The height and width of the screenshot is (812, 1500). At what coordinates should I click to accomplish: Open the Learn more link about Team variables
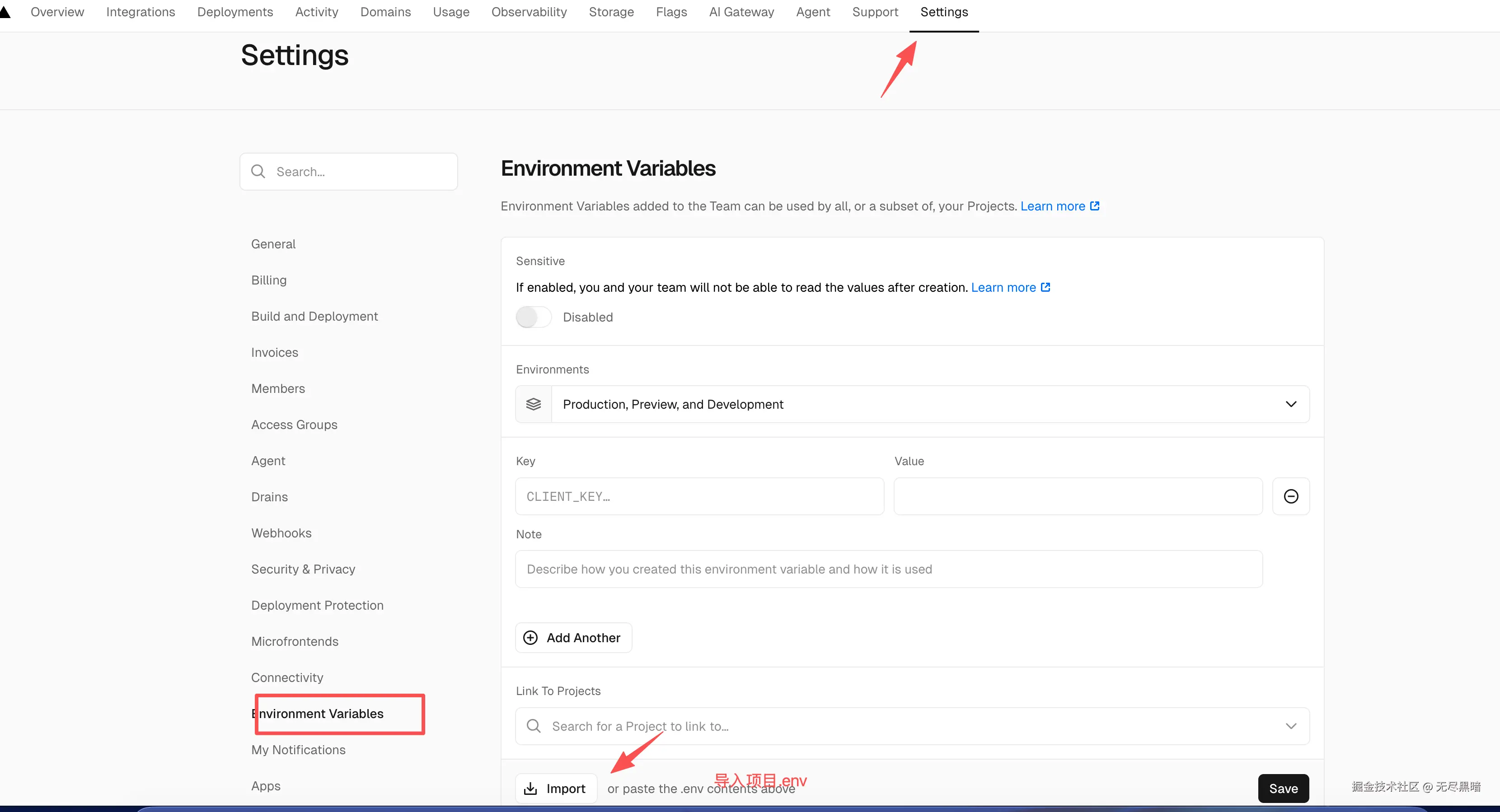[1052, 206]
